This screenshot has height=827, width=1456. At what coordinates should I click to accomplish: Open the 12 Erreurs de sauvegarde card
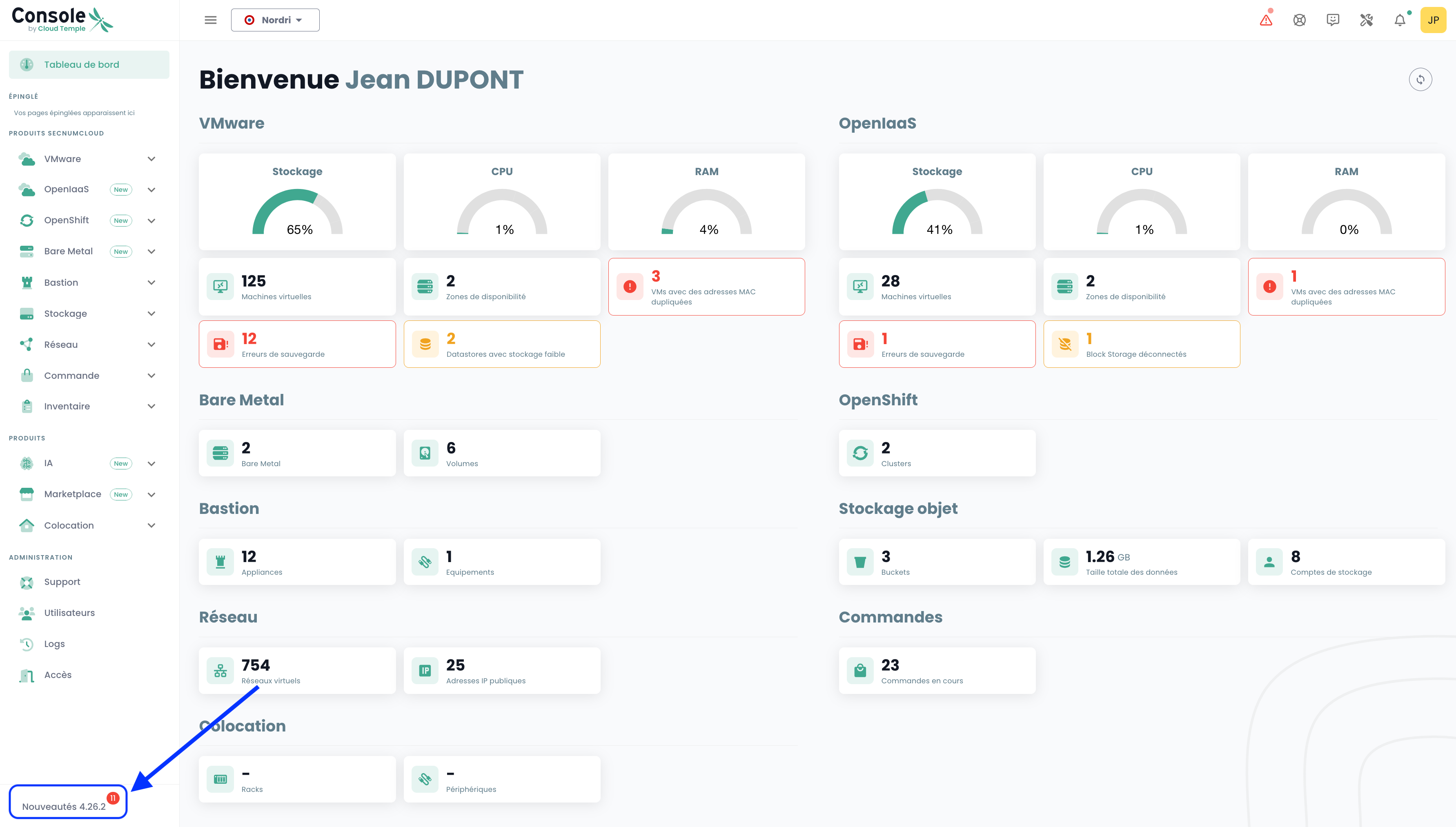(x=297, y=344)
